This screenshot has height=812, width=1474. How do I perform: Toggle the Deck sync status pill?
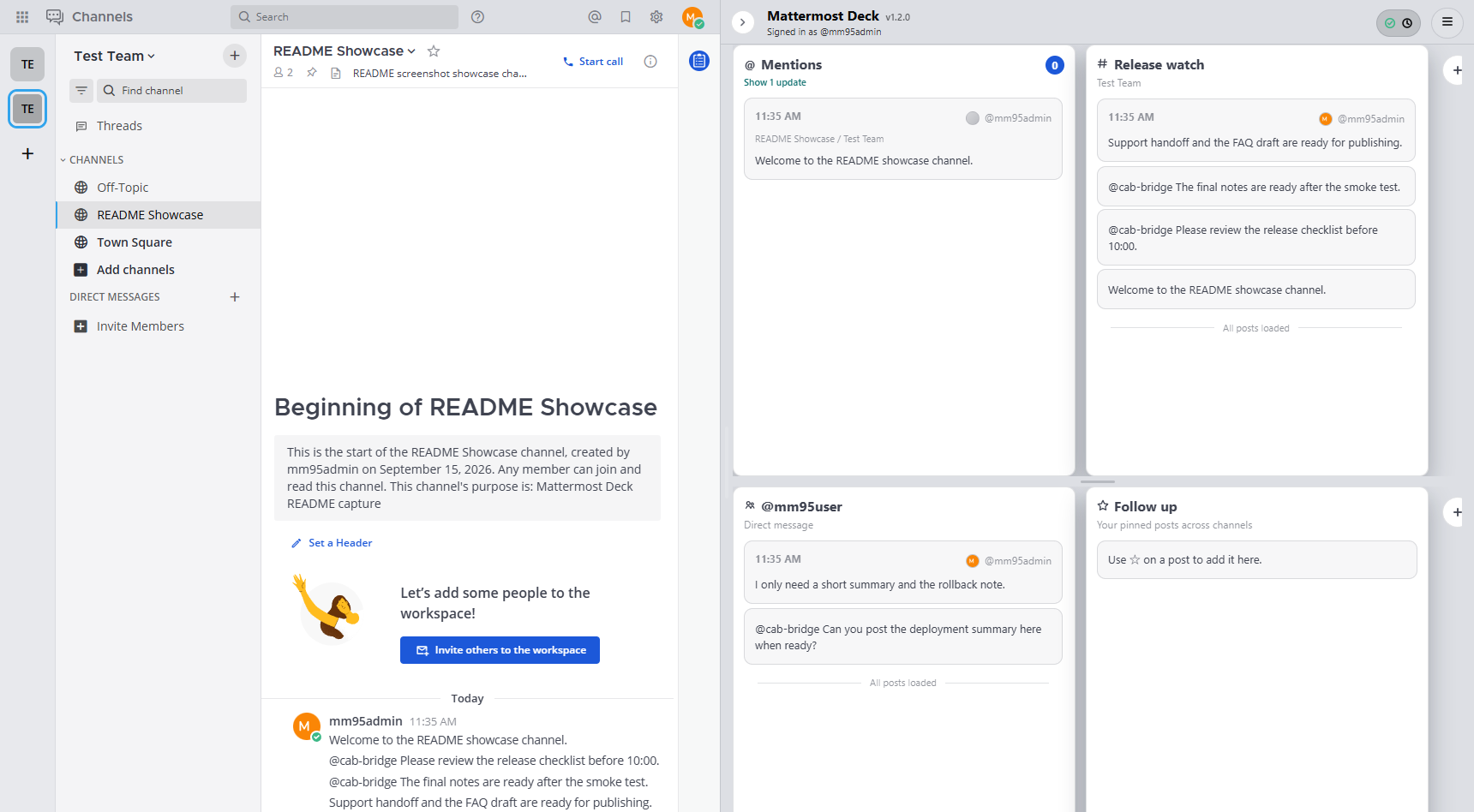[x=1399, y=23]
